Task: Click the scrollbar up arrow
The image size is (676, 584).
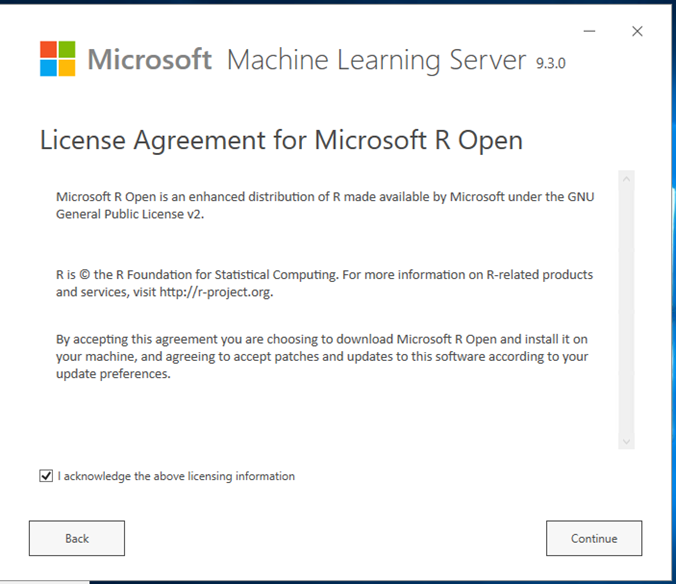Action: point(626,180)
